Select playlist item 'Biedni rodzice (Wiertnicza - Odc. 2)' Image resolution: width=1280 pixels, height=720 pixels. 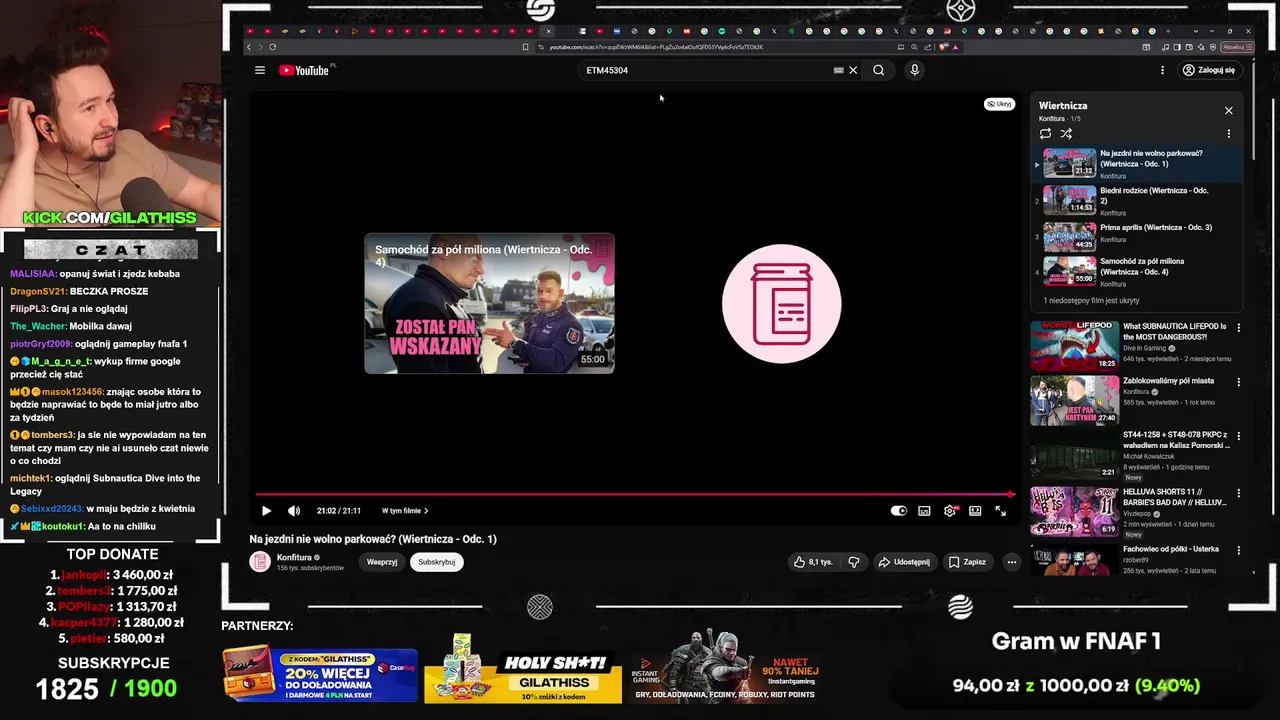(x=1137, y=200)
